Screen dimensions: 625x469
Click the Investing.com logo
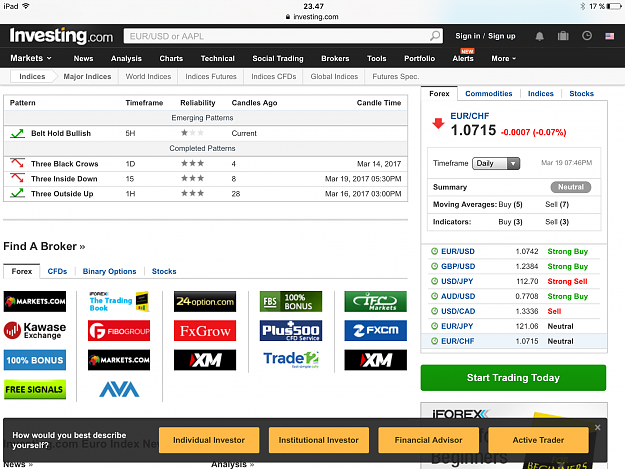61,36
